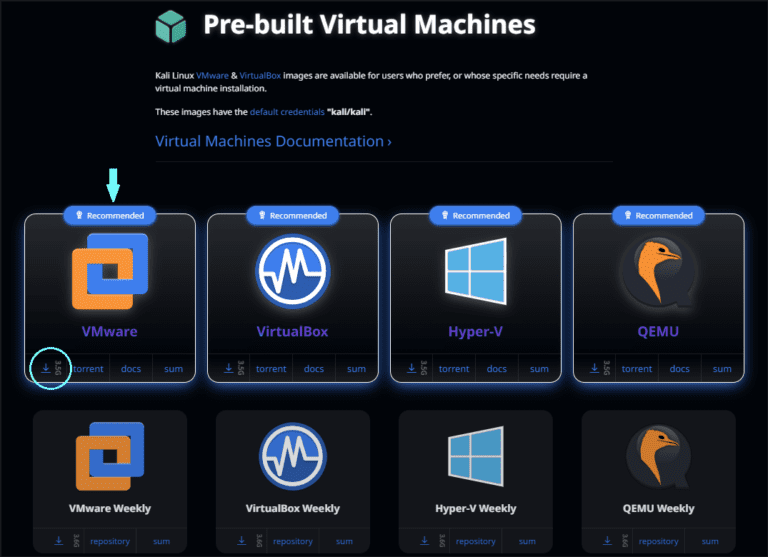
Task: Click the Recommended badge above VirtualBox
Action: click(x=292, y=216)
